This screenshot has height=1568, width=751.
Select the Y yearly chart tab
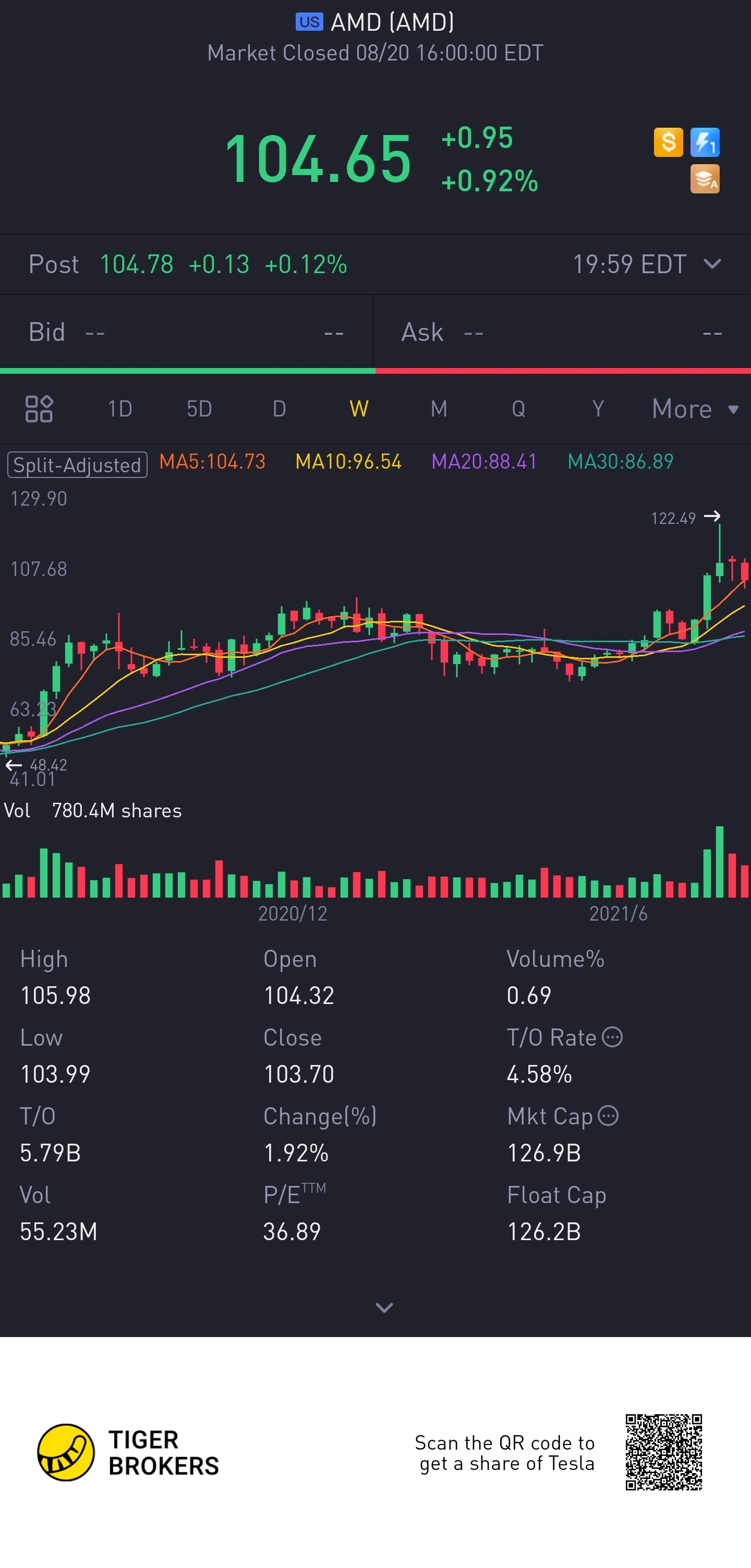598,409
